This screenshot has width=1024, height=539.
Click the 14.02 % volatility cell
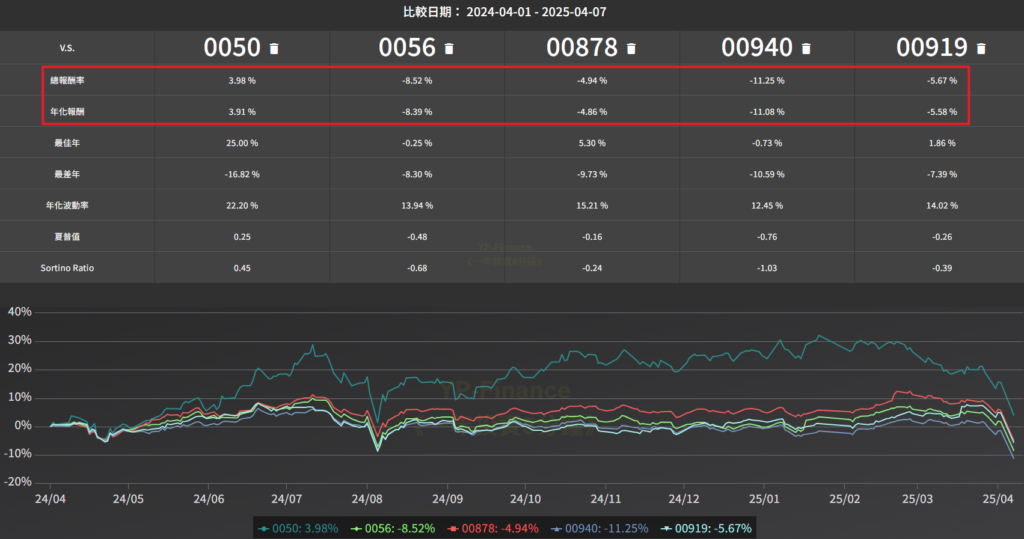[x=942, y=206]
